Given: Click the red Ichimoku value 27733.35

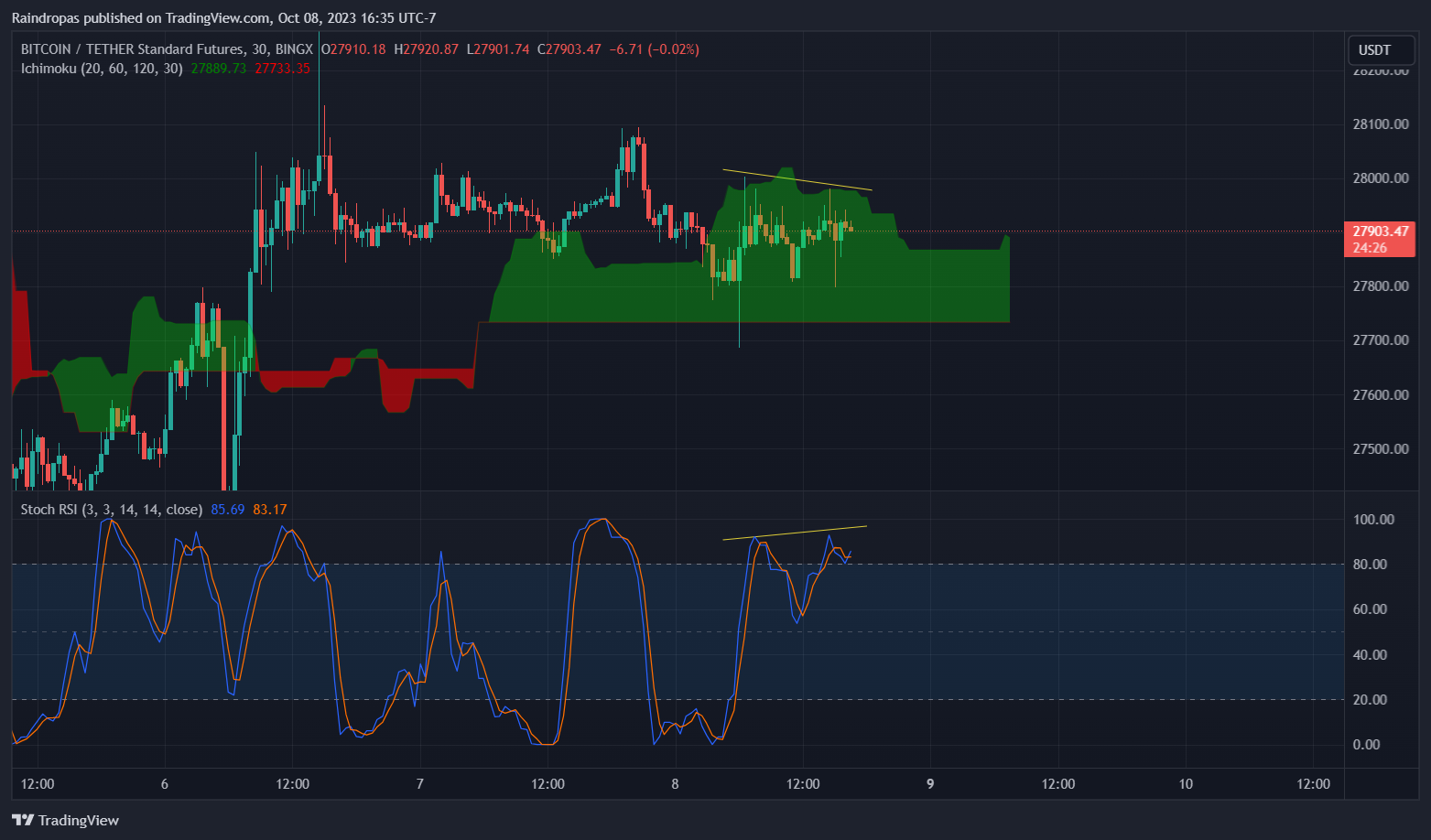Looking at the screenshot, I should [282, 69].
